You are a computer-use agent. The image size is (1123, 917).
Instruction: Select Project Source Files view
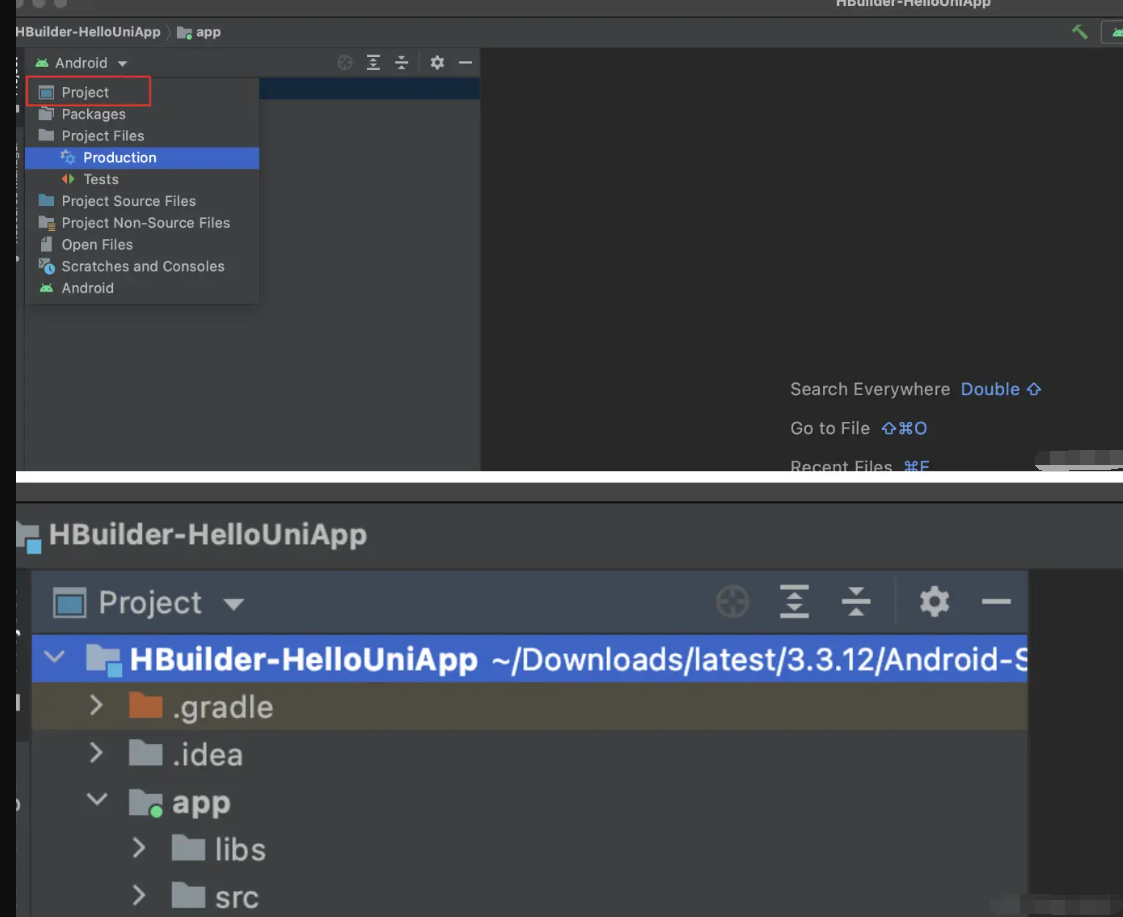pos(142,201)
